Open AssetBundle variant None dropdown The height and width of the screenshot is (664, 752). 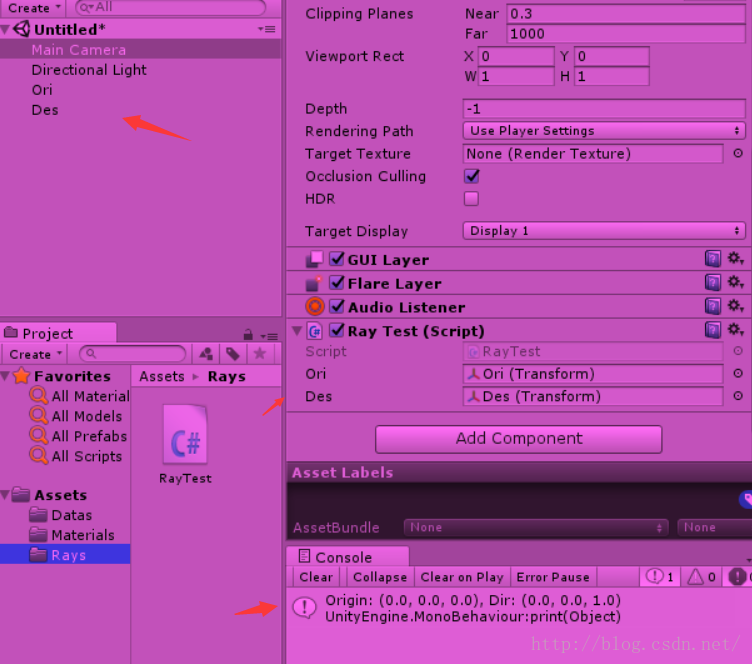click(714, 527)
